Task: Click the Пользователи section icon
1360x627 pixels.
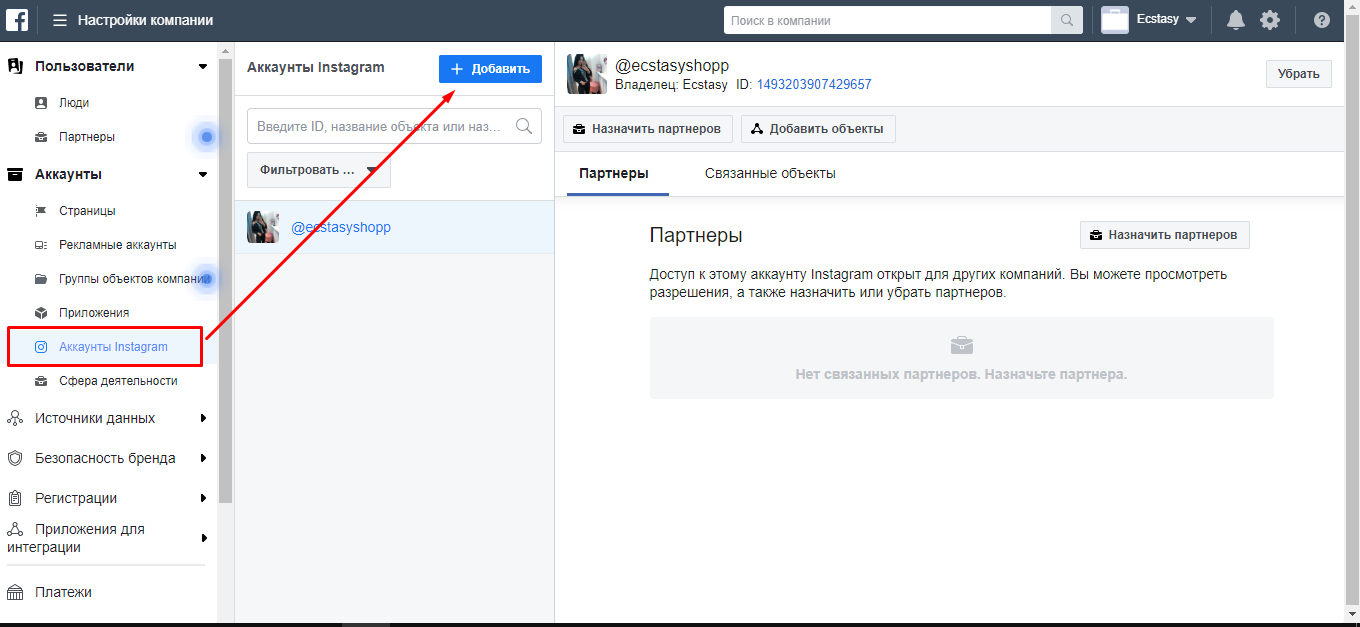Action: (x=15, y=66)
